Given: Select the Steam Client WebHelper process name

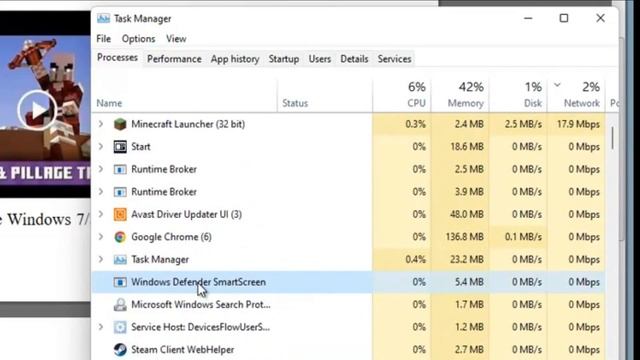Looking at the screenshot, I should pyautogui.click(x=182, y=350).
